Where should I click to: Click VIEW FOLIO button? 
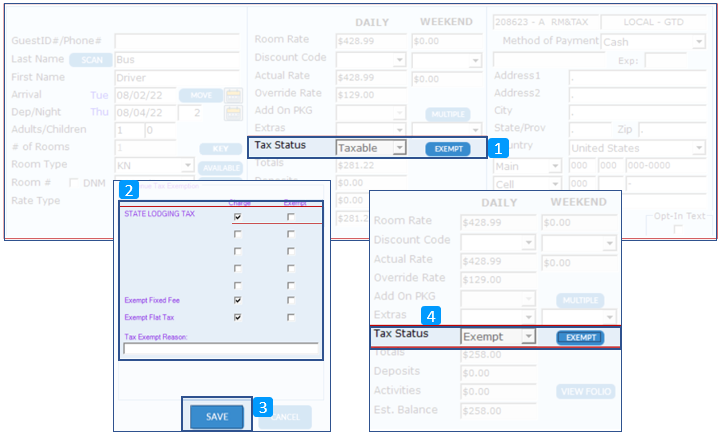(585, 392)
